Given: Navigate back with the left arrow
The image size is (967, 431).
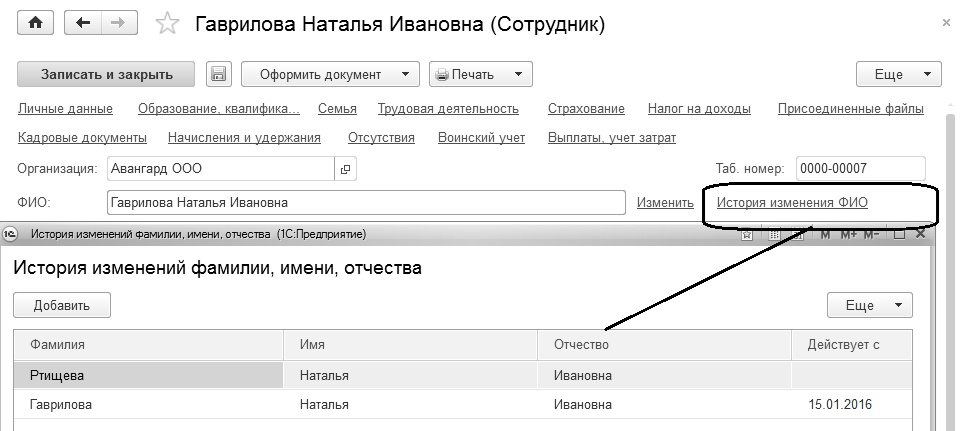Looking at the screenshot, I should [x=83, y=23].
